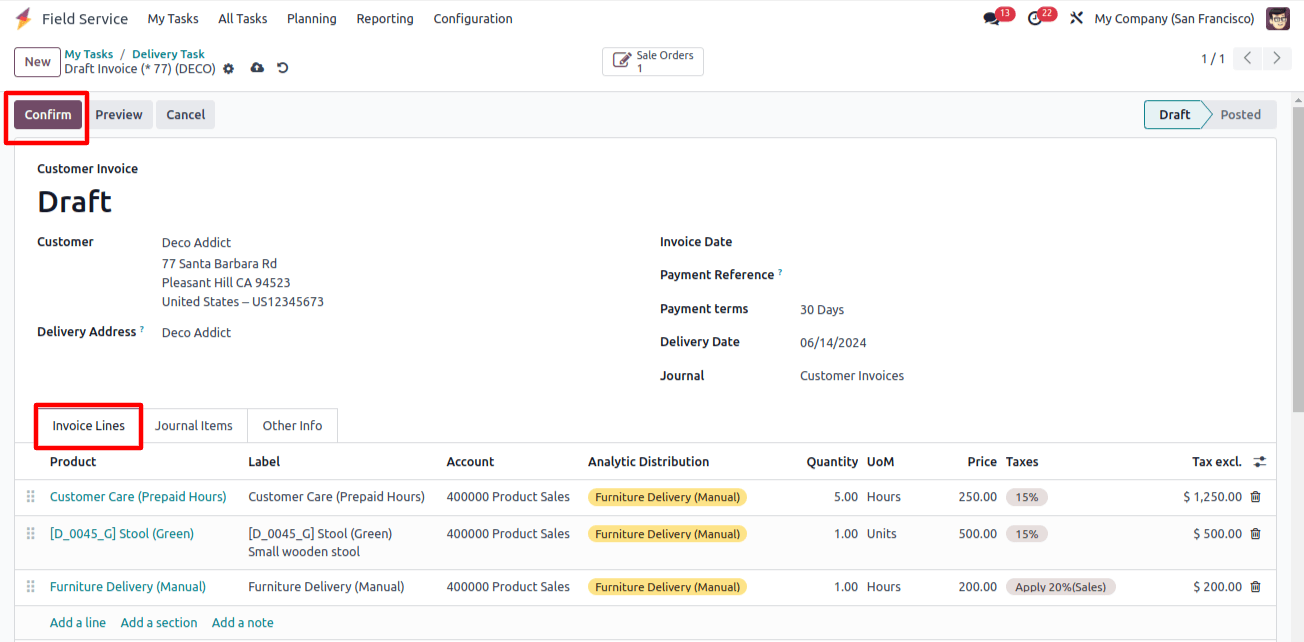Select the Invoice Lines tab

pyautogui.click(x=89, y=426)
